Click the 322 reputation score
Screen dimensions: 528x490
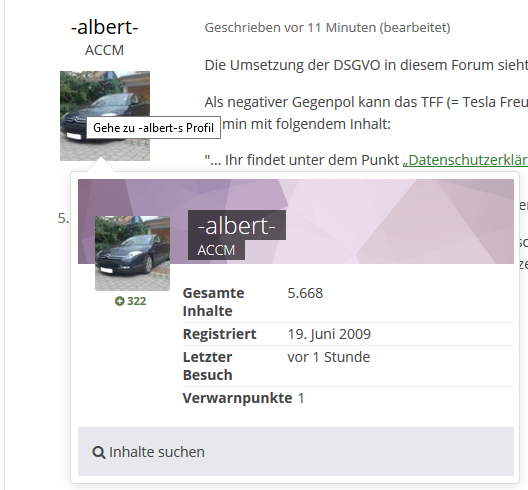[137, 301]
